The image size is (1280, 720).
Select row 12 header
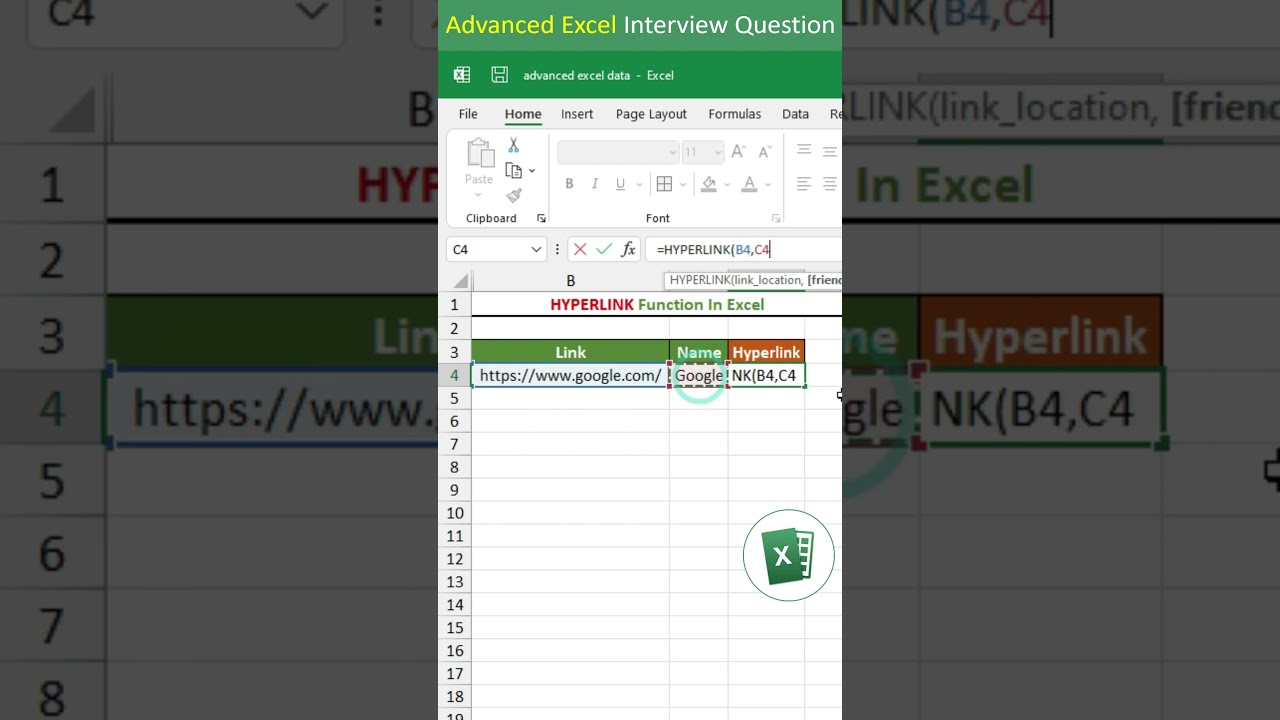(x=455, y=559)
